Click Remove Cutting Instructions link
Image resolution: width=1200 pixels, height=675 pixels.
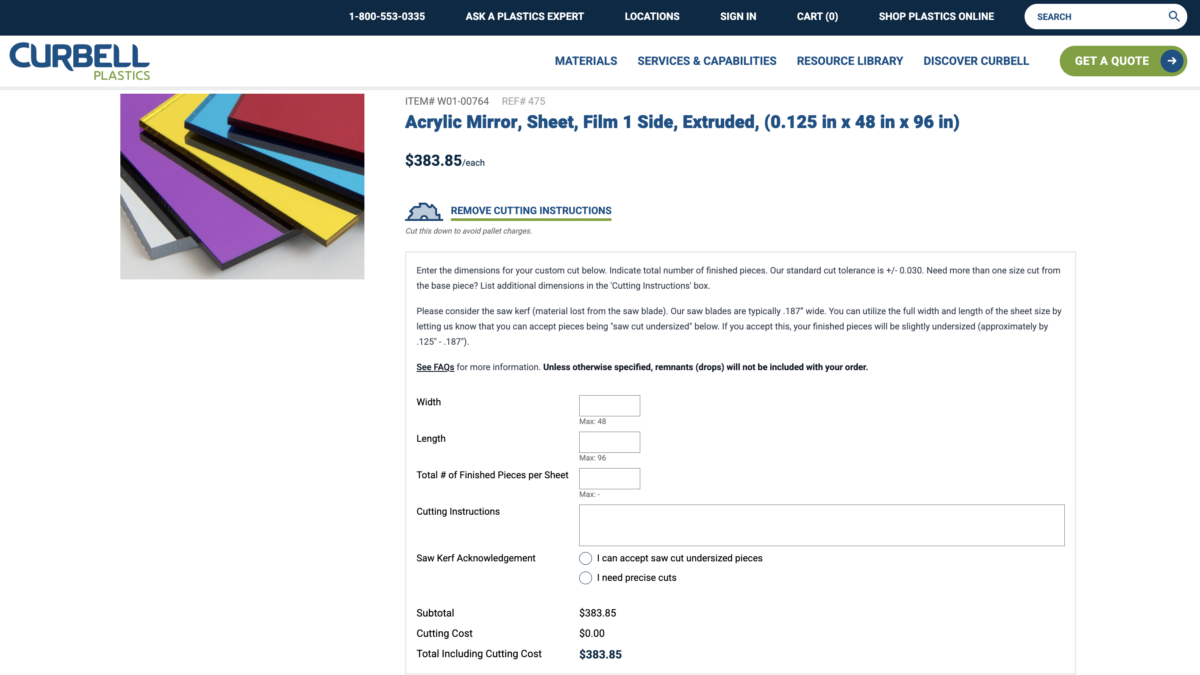(x=531, y=211)
